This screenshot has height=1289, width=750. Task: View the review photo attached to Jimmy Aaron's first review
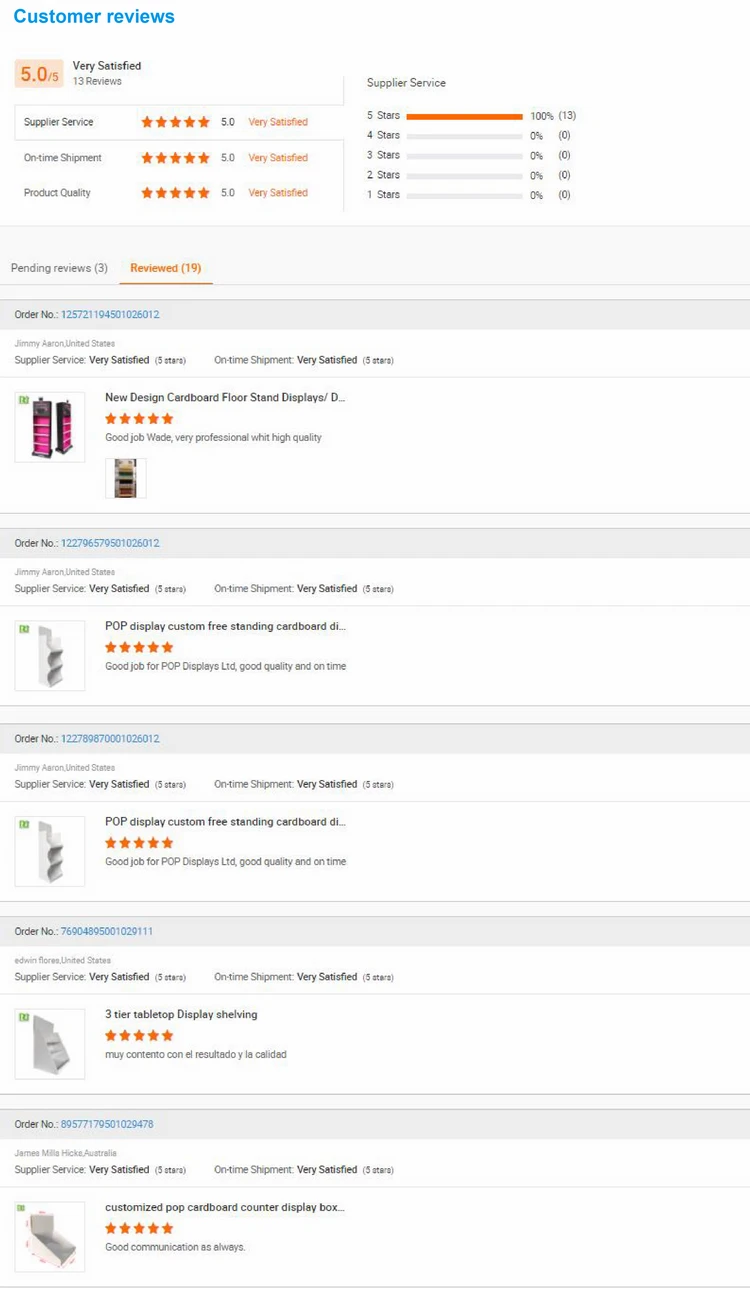[126, 478]
